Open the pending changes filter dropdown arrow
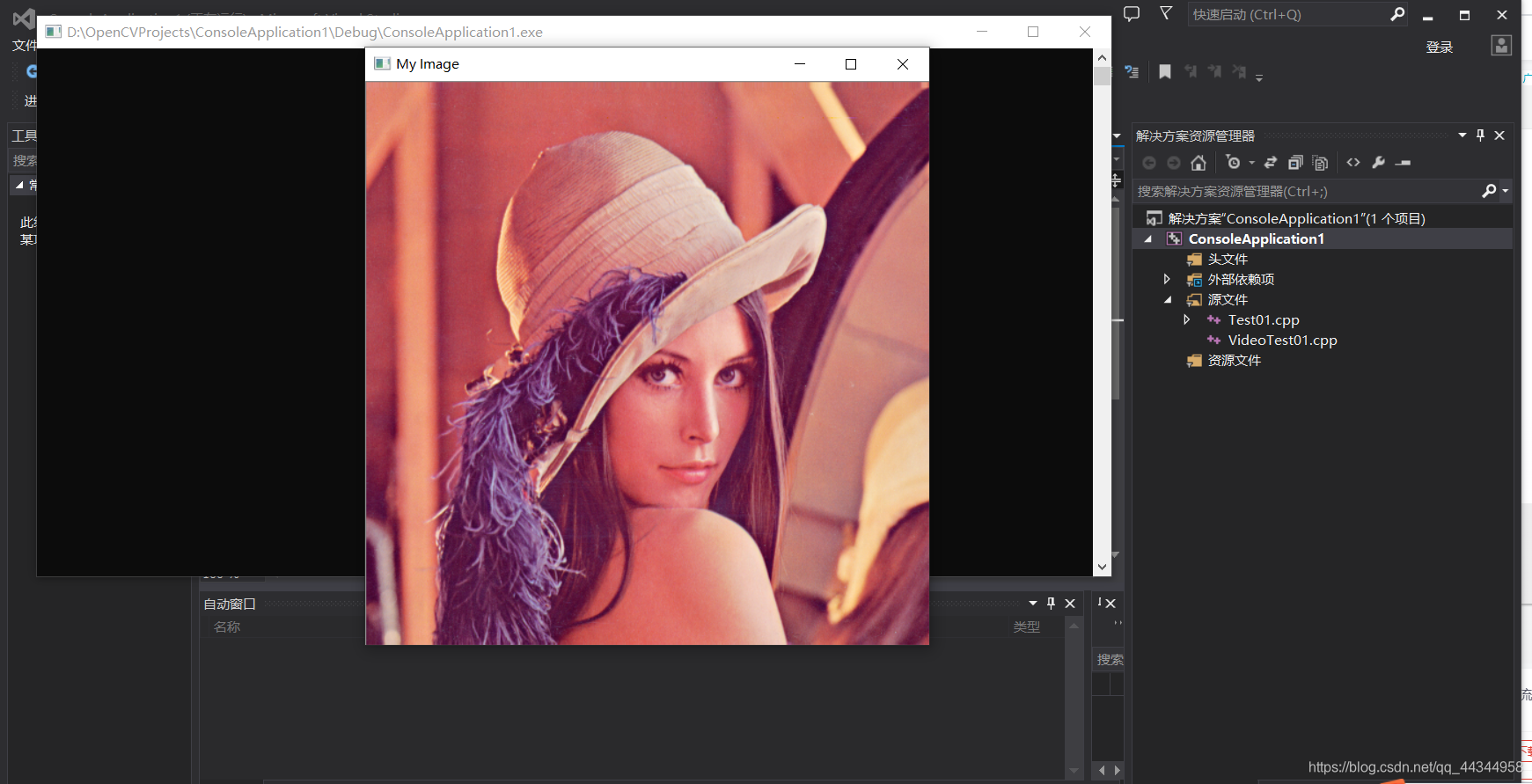The image size is (1532, 784). [x=1252, y=163]
